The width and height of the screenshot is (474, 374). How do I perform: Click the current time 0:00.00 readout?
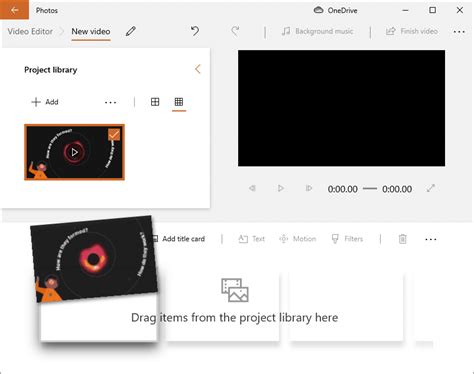pos(343,189)
